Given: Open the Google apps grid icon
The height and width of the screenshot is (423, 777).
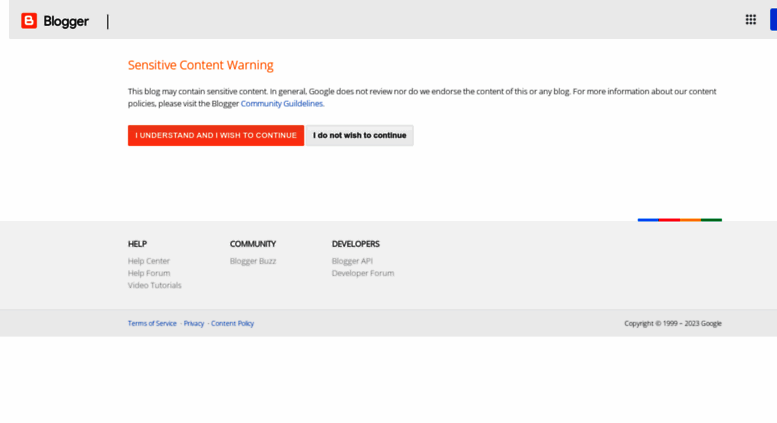Looking at the screenshot, I should [750, 20].
